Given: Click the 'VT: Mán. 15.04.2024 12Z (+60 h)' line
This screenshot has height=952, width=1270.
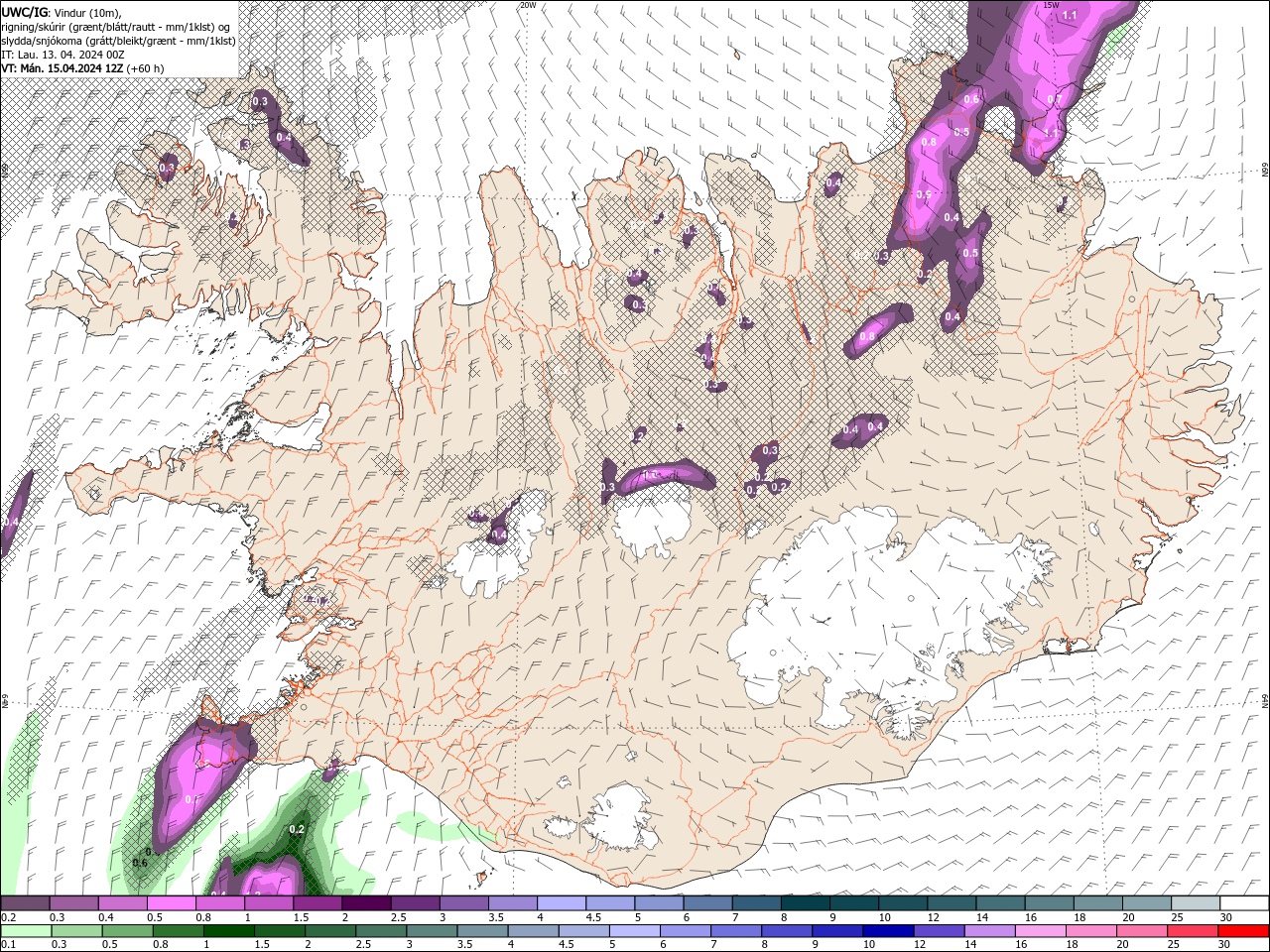Looking at the screenshot, I should coord(82,68).
